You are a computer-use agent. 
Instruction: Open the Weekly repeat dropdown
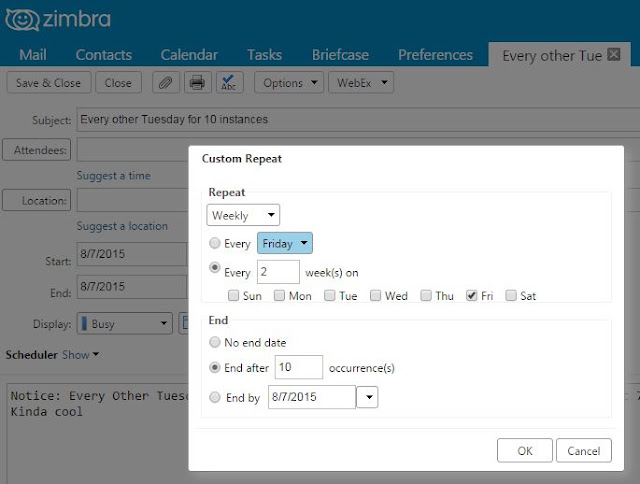243,215
